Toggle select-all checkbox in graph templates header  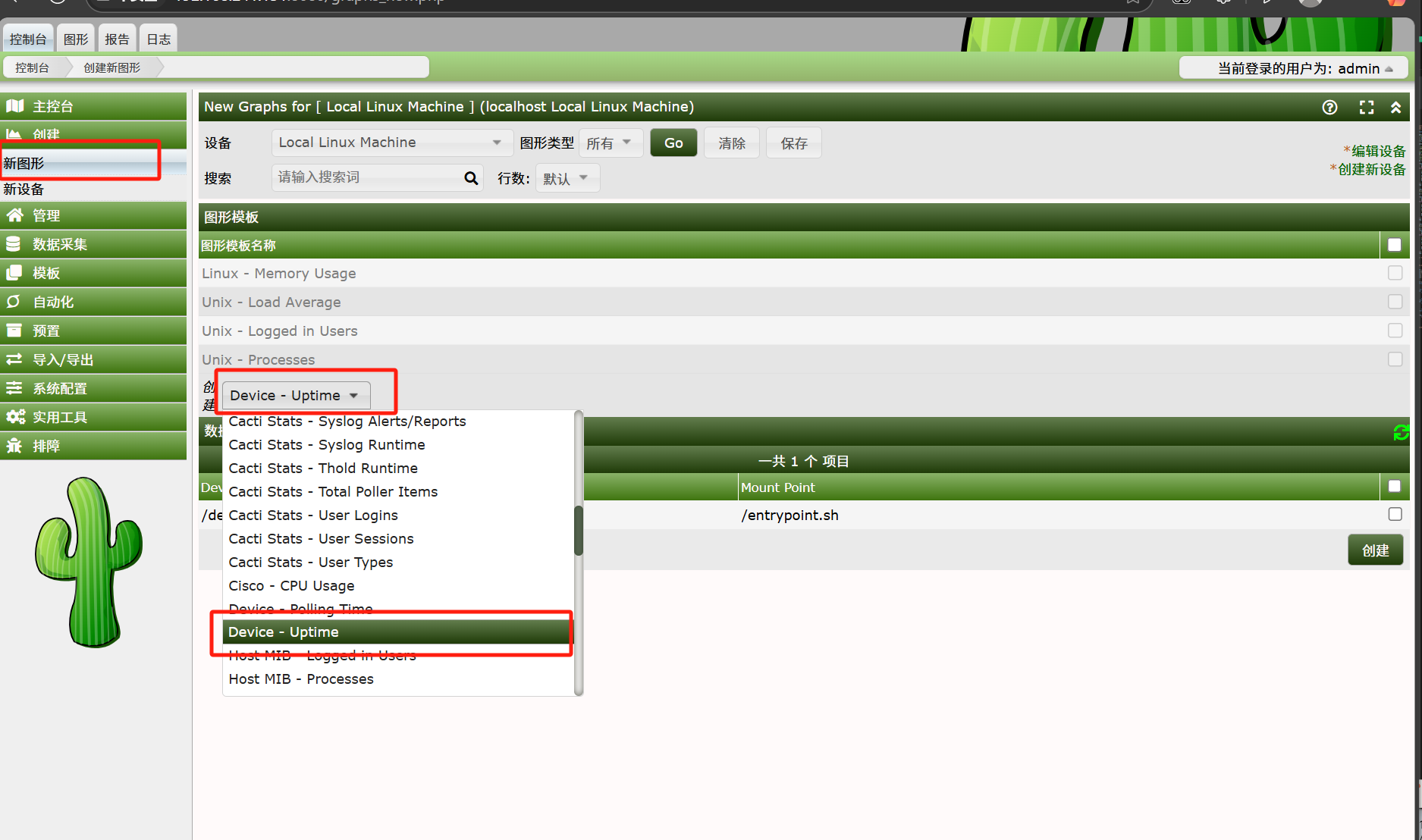click(x=1395, y=245)
